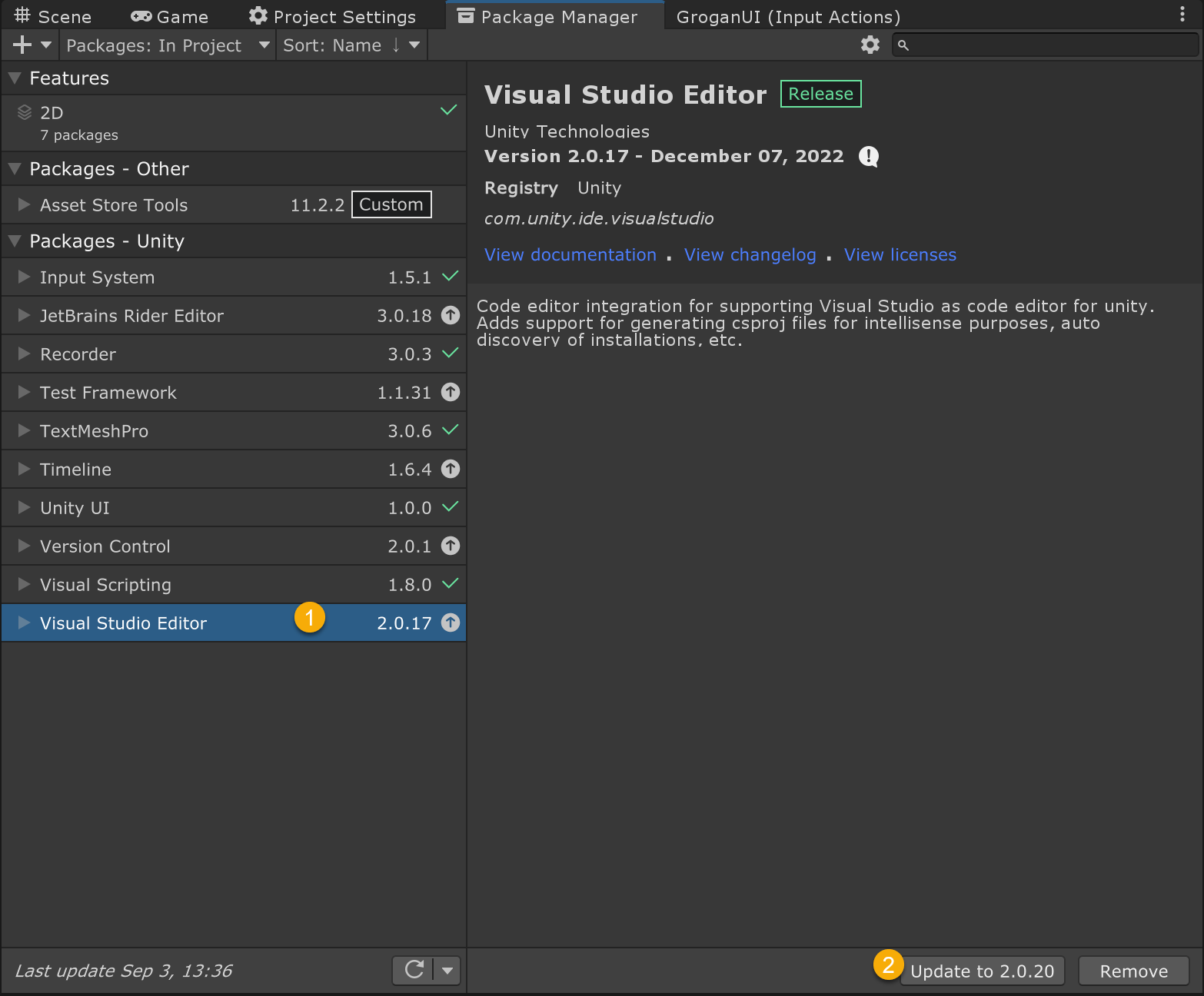Click the checkmark beside TextMeshPro 3.0.6
Image resolution: width=1204 pixels, height=996 pixels.
(451, 430)
